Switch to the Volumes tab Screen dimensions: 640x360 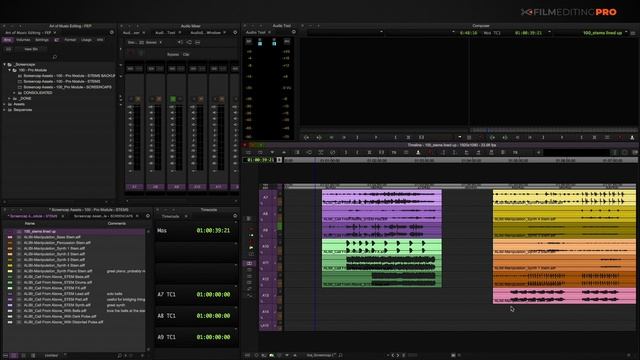(23, 40)
